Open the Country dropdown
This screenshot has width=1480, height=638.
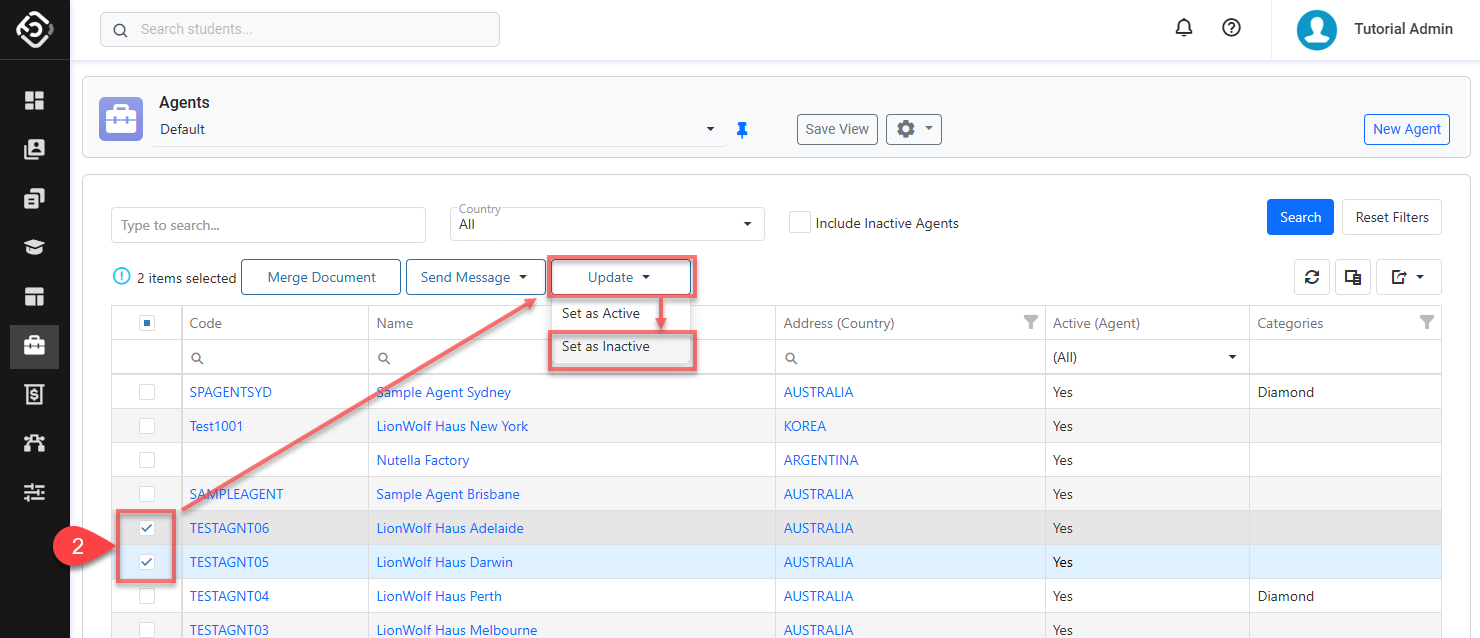coord(607,224)
